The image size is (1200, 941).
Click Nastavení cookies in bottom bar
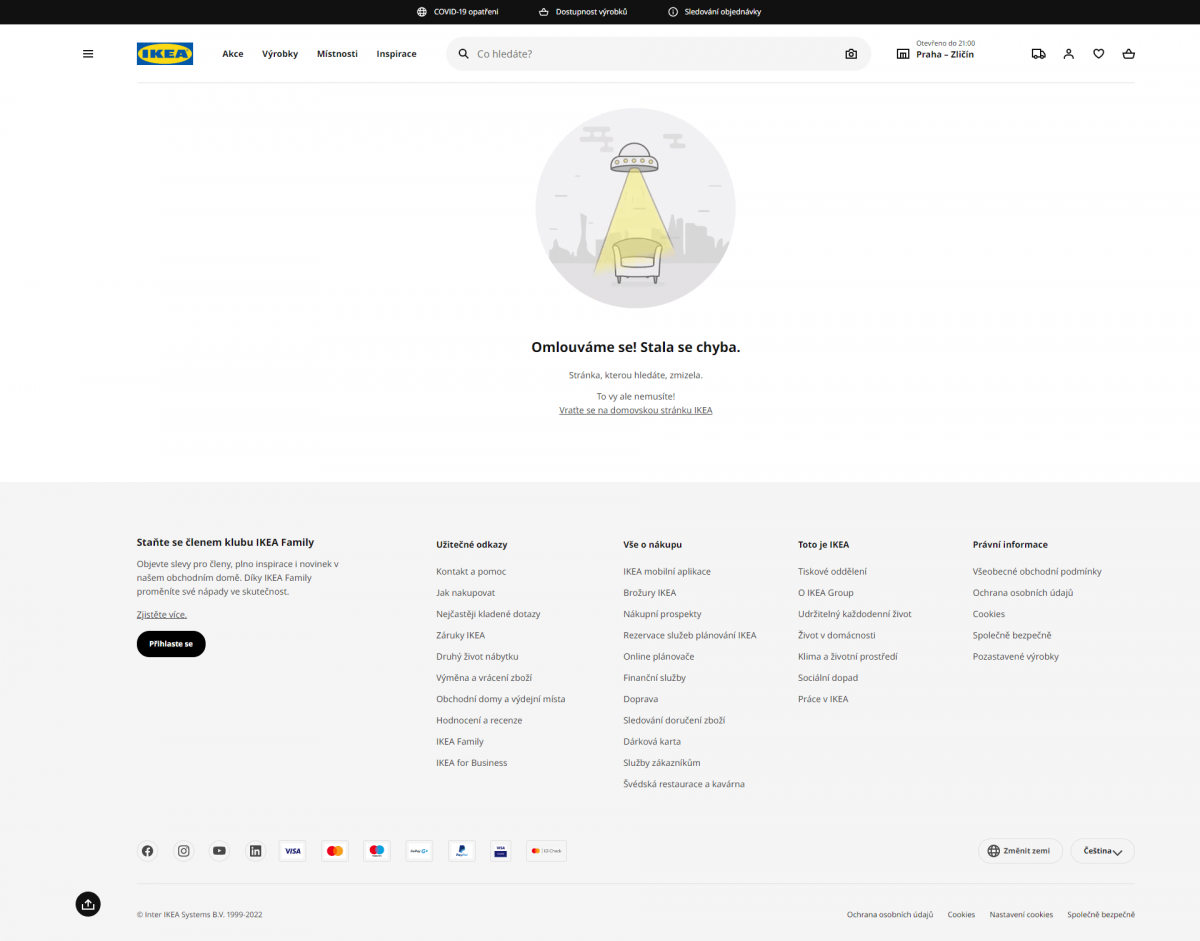point(1021,915)
